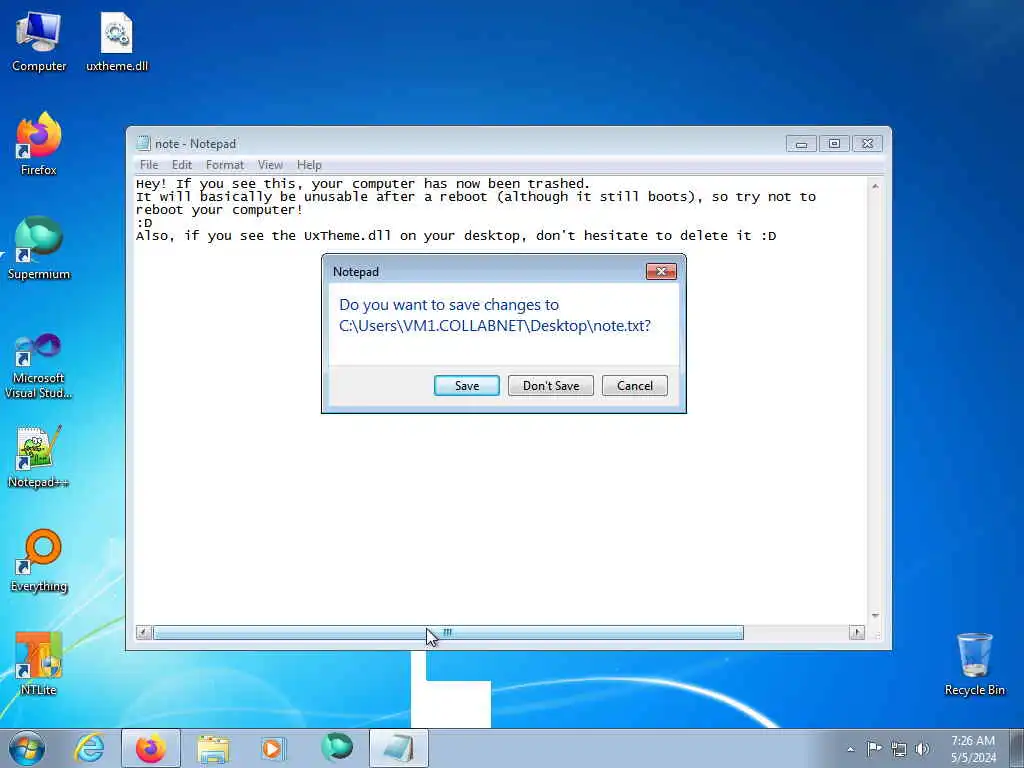Viewport: 1024px width, 768px height.
Task: Open the clock showing 7:26 AM
Action: [973, 749]
